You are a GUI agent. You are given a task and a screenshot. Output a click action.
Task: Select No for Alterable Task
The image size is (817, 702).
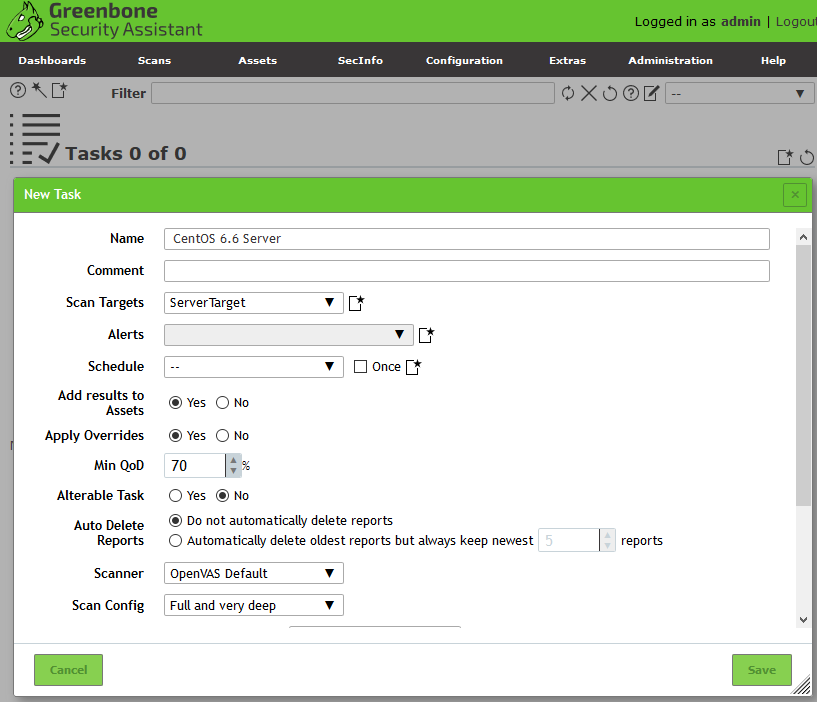[x=222, y=496]
